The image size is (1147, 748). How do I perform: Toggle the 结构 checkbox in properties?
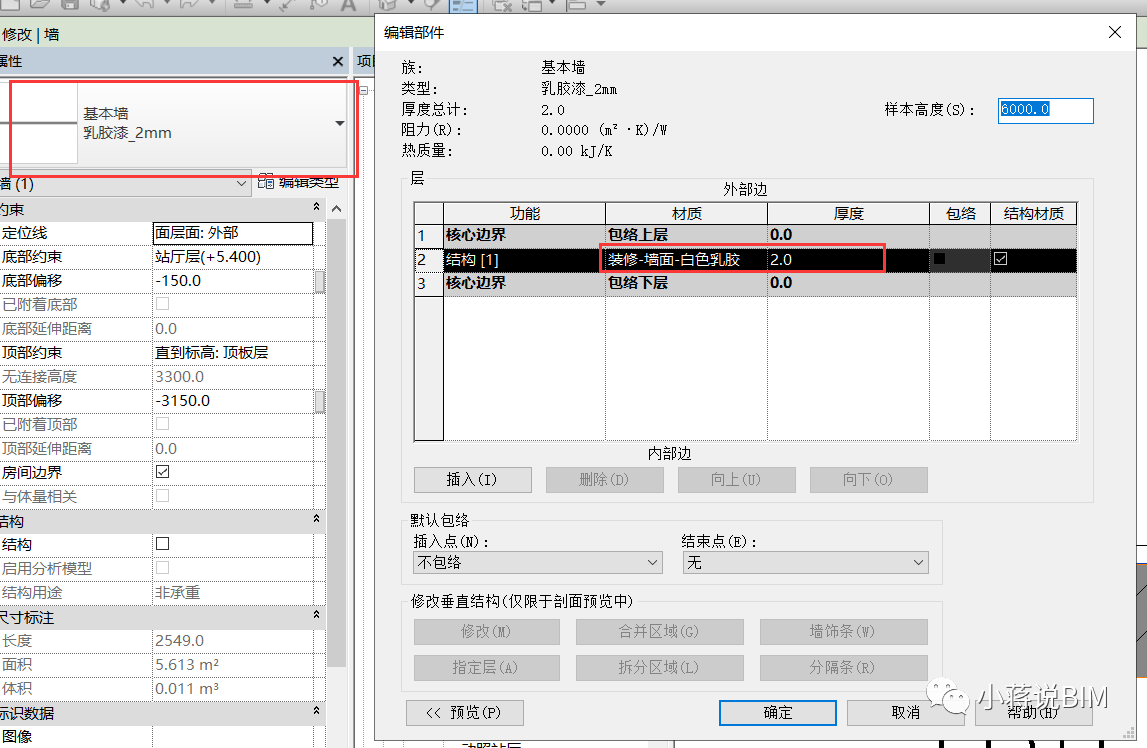coord(162,543)
